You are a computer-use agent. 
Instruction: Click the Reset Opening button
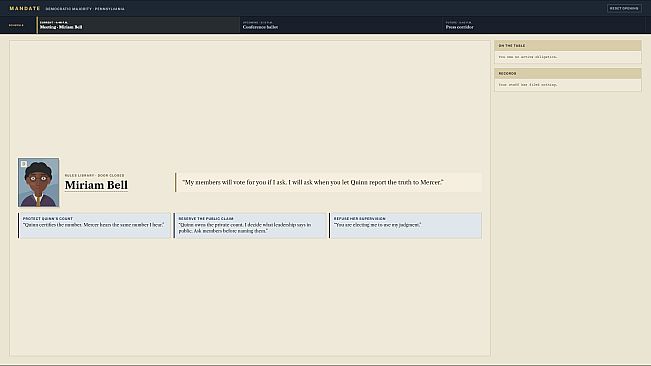coord(624,8)
